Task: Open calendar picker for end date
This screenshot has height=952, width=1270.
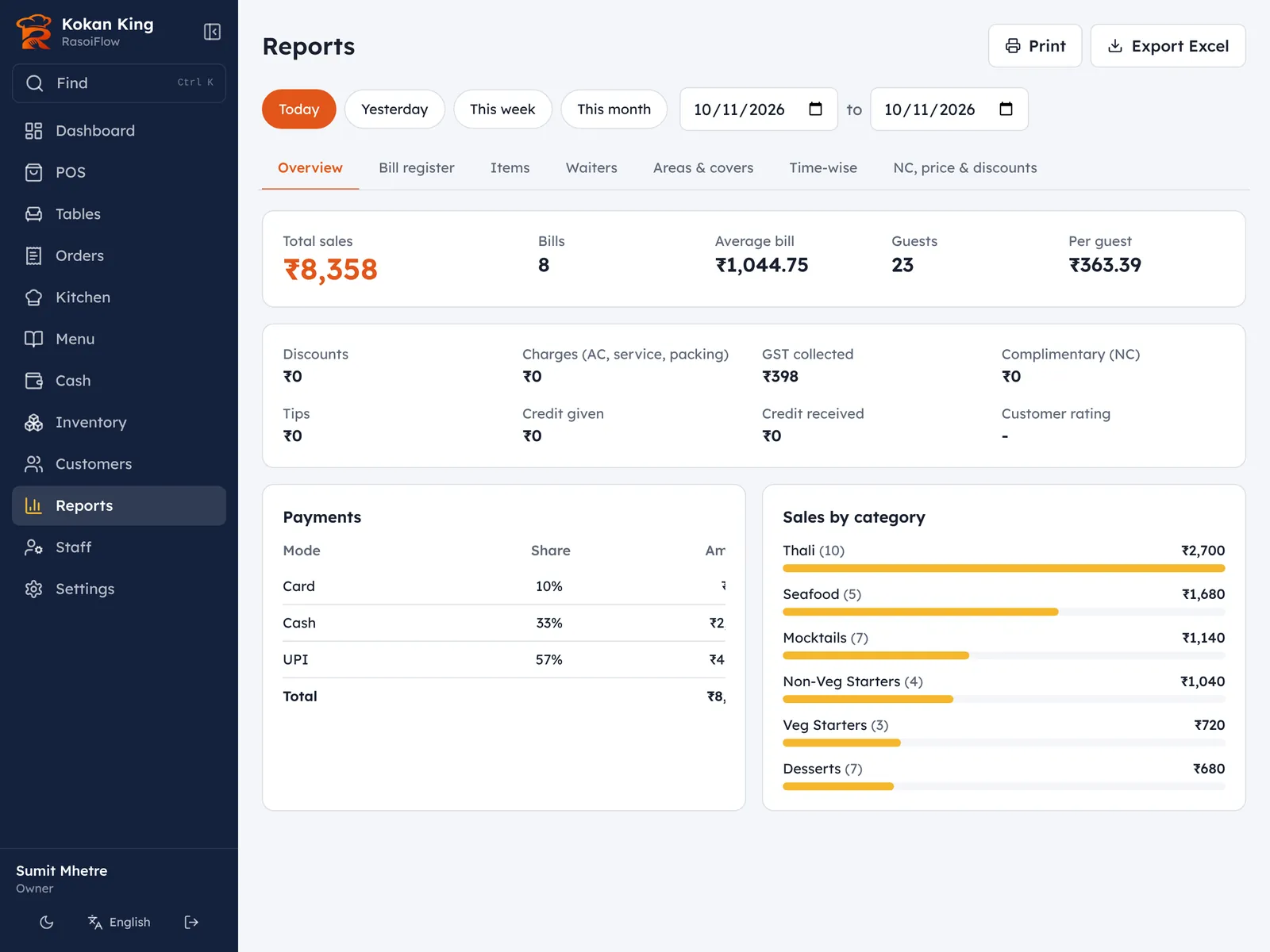Action: [x=1006, y=109]
